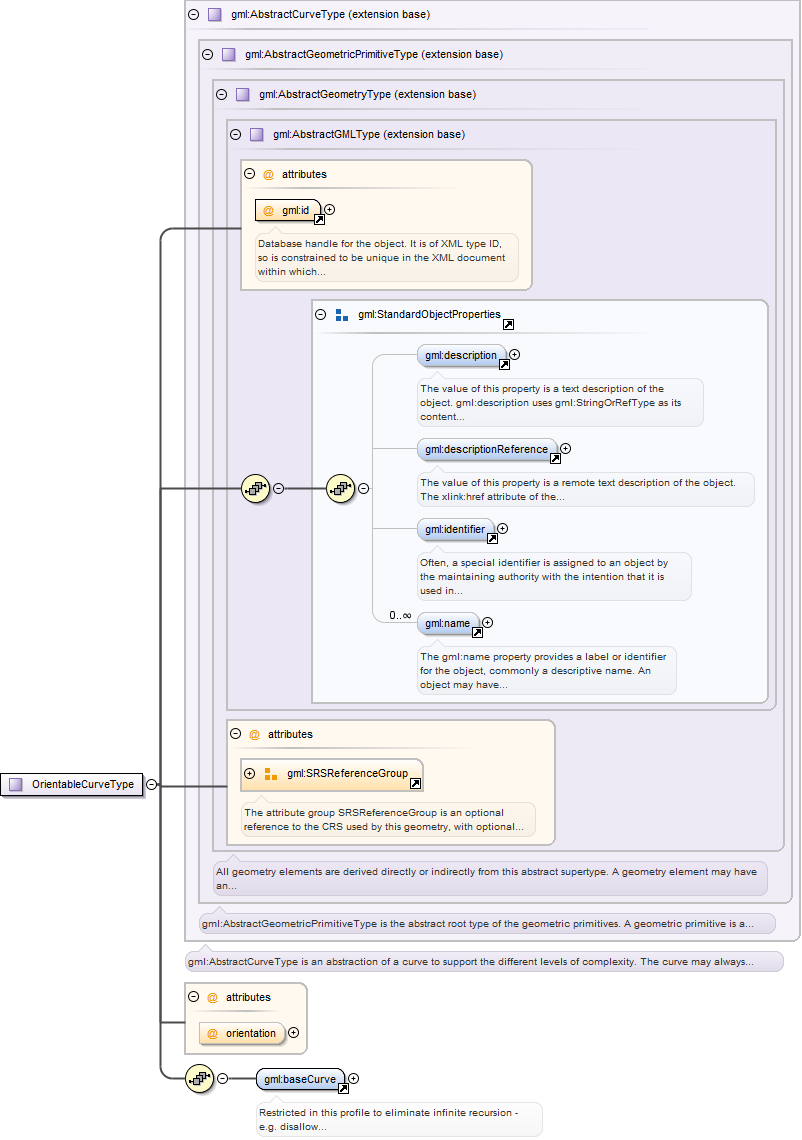Collapse the gml:StandardObjectProperties group
802x1140 pixels.
coord(321,314)
